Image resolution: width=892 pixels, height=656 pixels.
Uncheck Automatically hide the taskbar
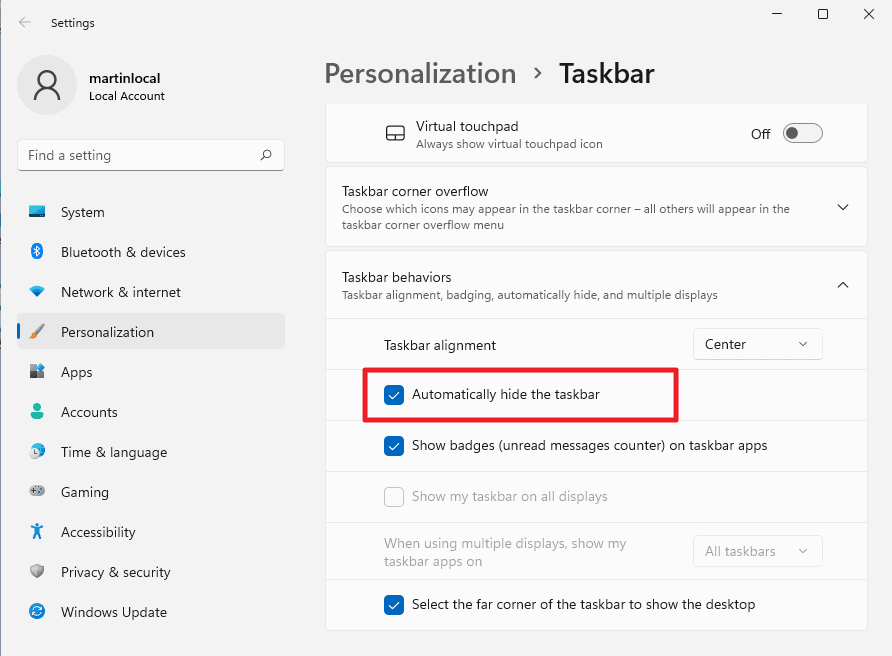point(394,395)
